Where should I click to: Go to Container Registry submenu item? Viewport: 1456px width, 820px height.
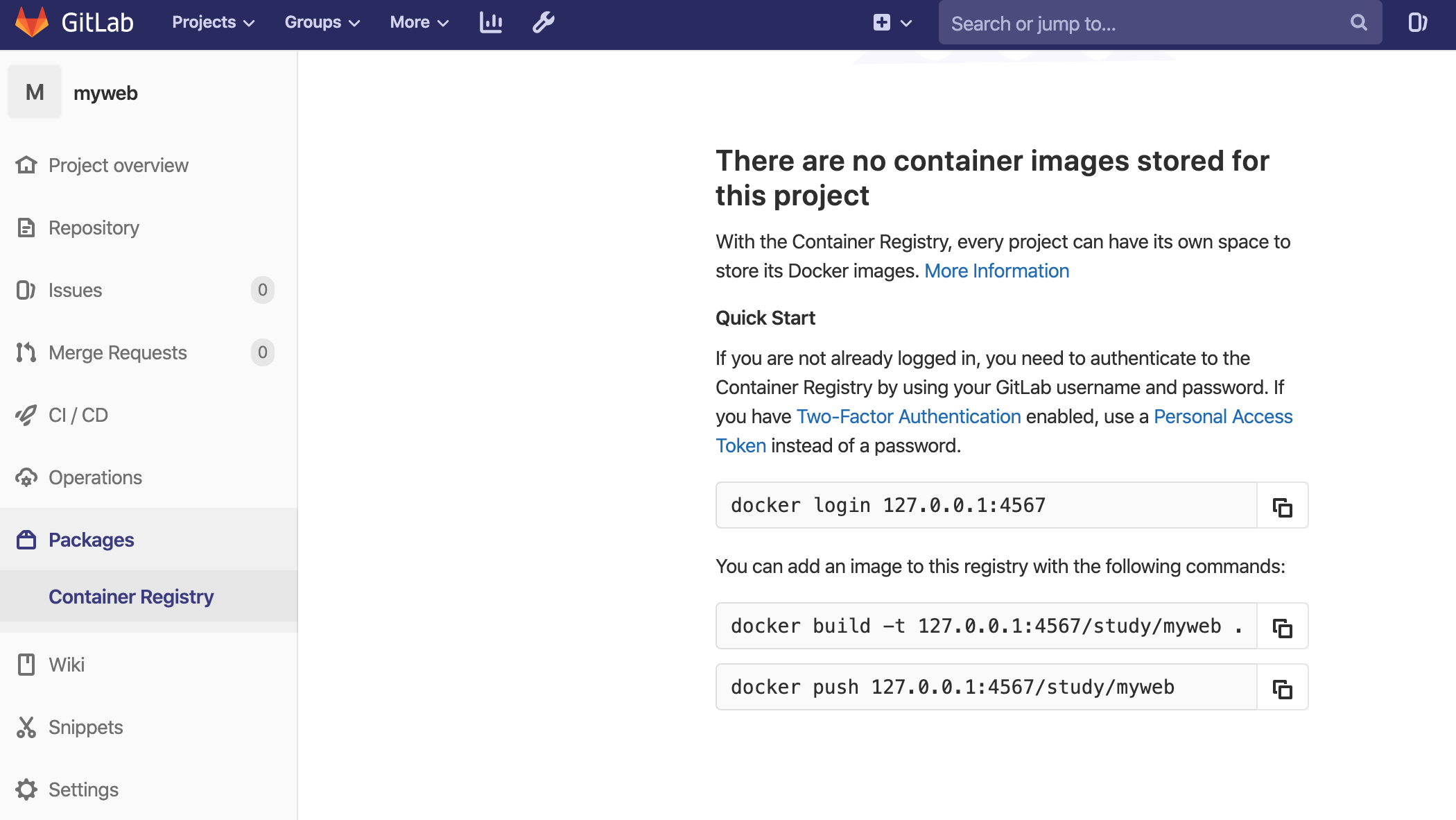coord(131,597)
